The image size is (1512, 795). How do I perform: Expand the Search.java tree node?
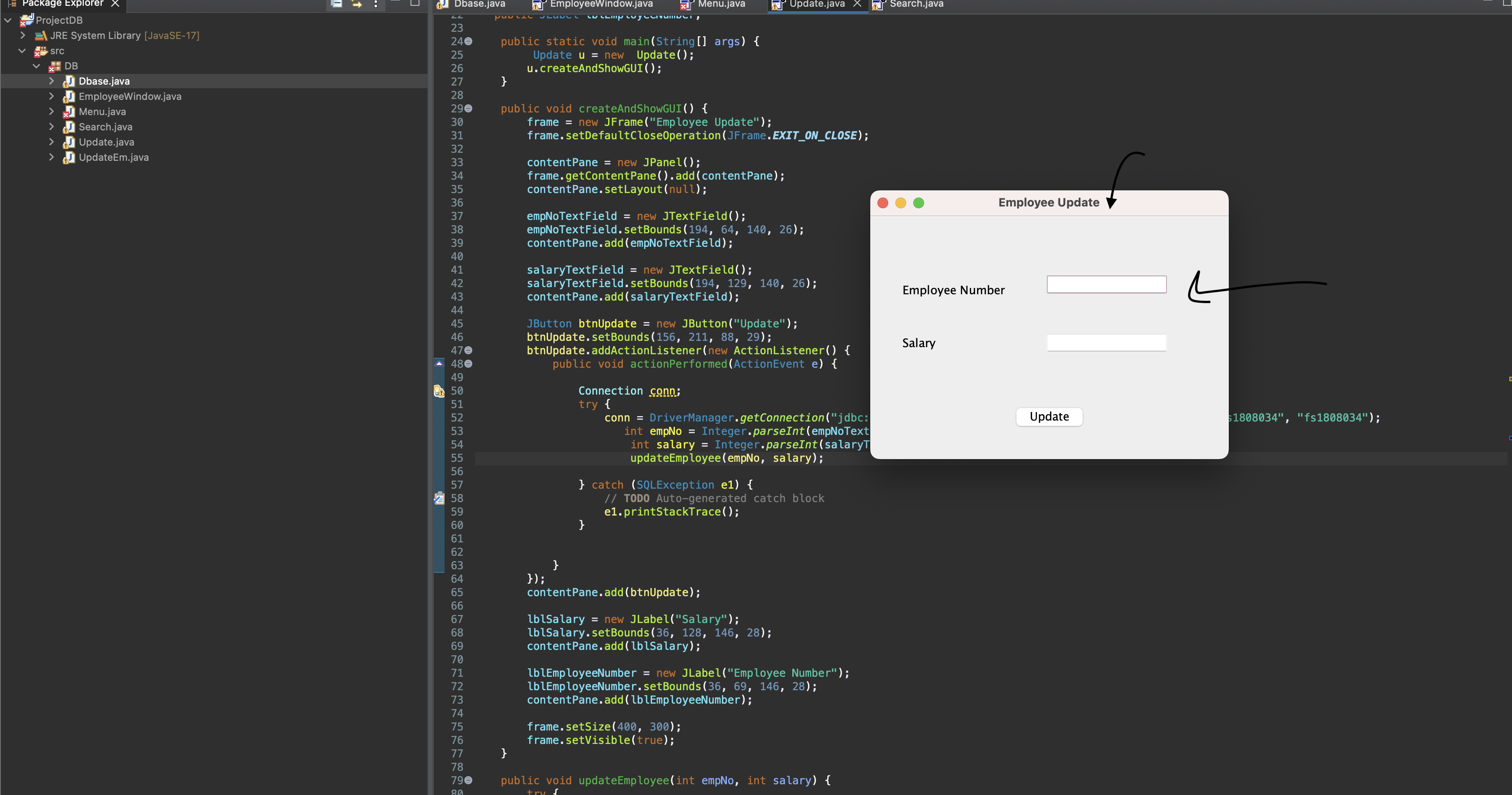(x=51, y=127)
